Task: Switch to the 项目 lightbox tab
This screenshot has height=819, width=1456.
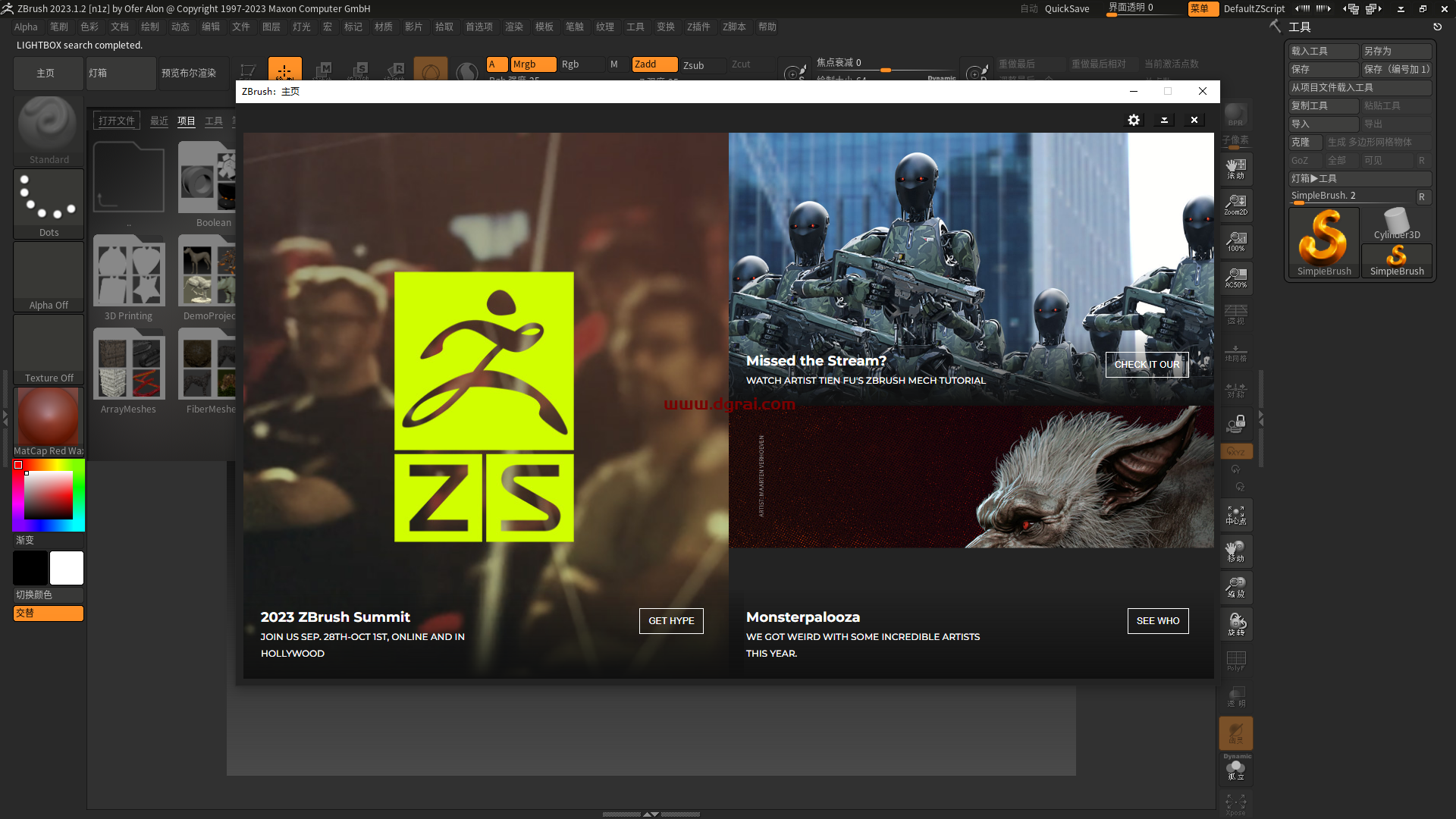Action: [187, 121]
